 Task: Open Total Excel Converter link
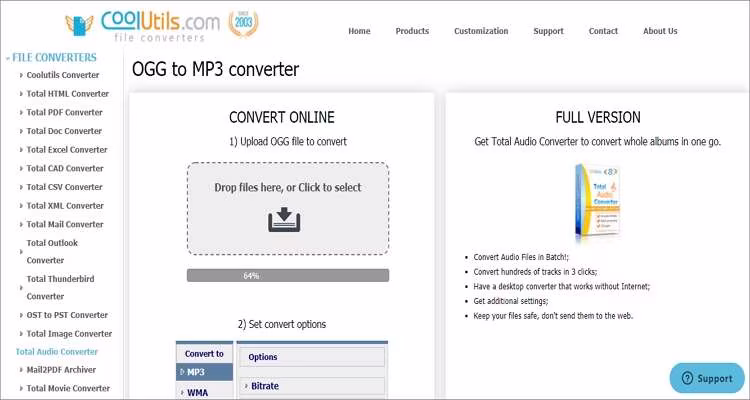pos(67,150)
